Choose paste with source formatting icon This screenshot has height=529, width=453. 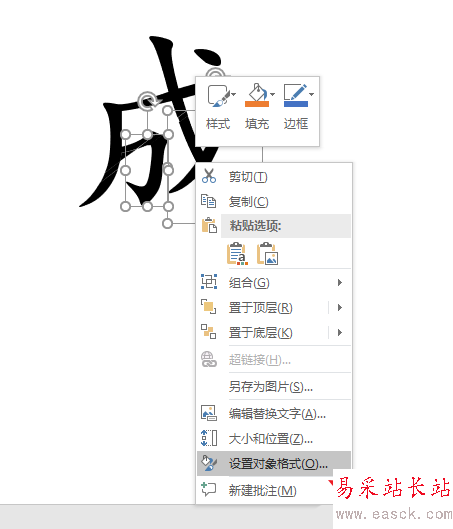[x=237, y=254]
